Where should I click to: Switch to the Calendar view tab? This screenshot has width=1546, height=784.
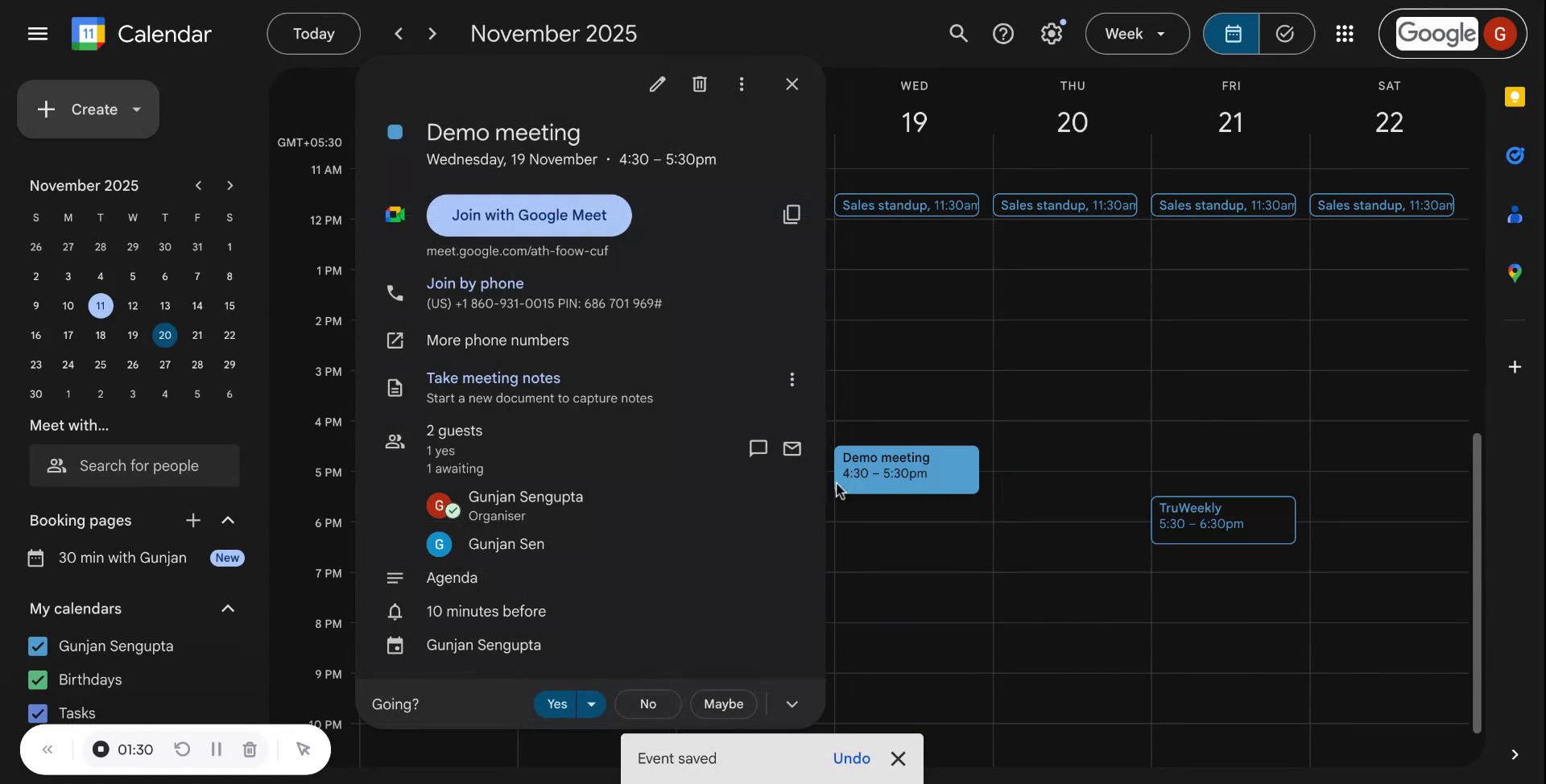coord(1234,33)
